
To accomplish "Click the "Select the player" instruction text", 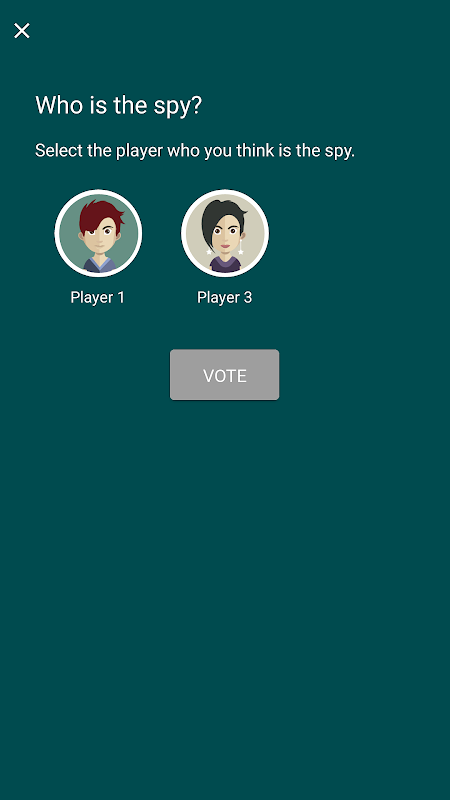I will tap(194, 151).
